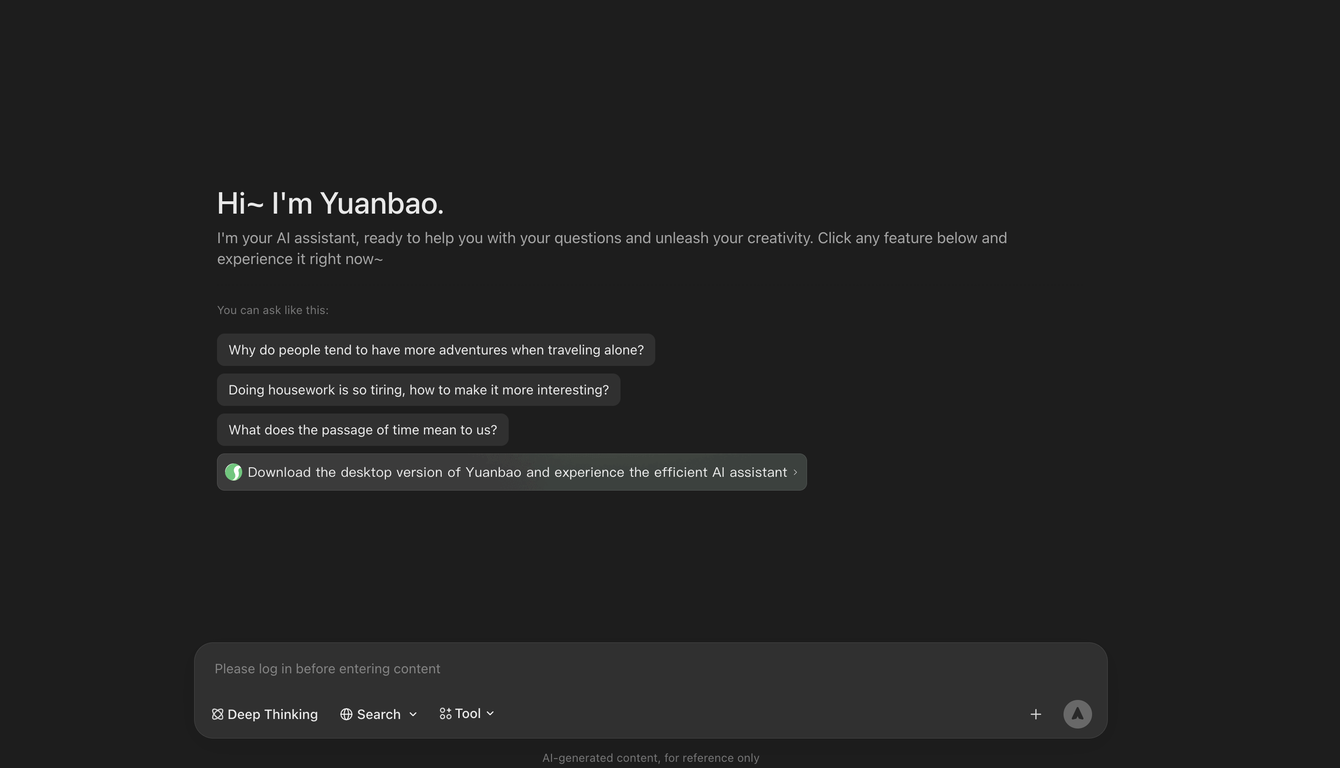The width and height of the screenshot is (1340, 768).
Task: Open the Tool feature via its icon
Action: pyautogui.click(x=444, y=713)
